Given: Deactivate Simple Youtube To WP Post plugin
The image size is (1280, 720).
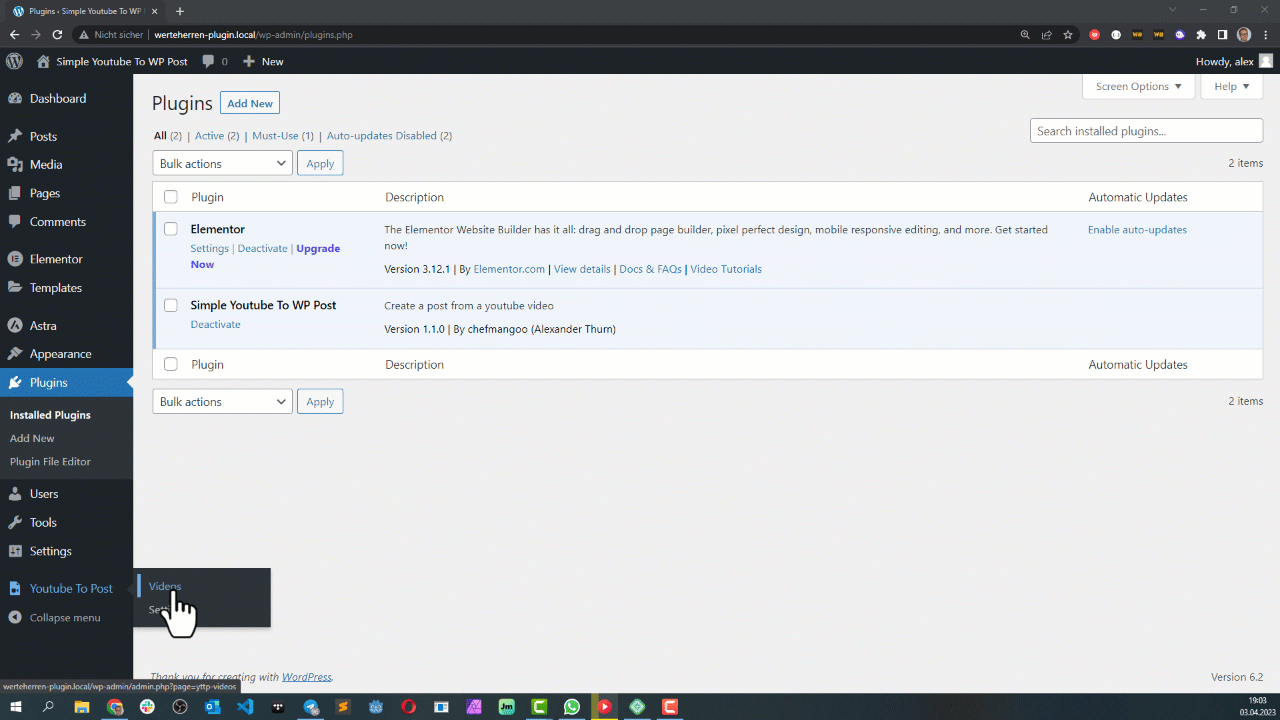Looking at the screenshot, I should [215, 324].
